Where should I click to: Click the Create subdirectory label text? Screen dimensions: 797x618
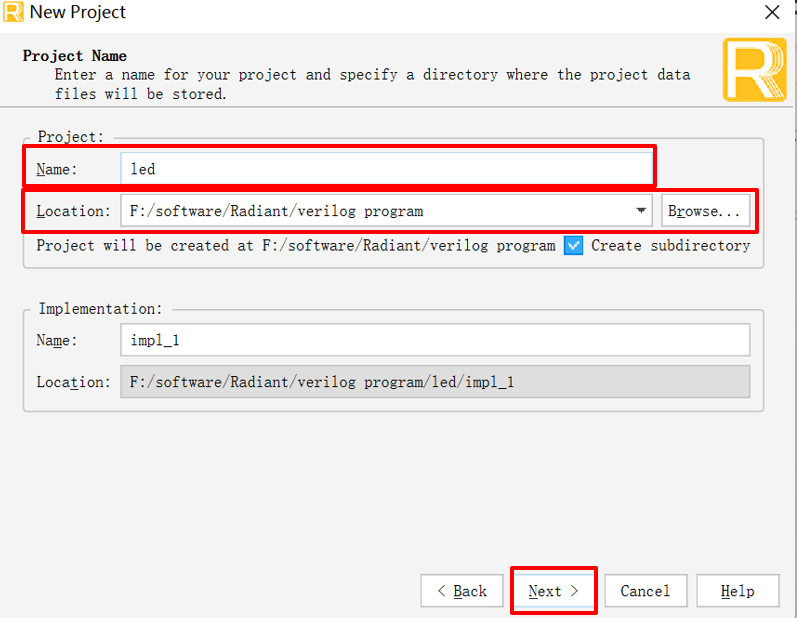click(x=670, y=246)
